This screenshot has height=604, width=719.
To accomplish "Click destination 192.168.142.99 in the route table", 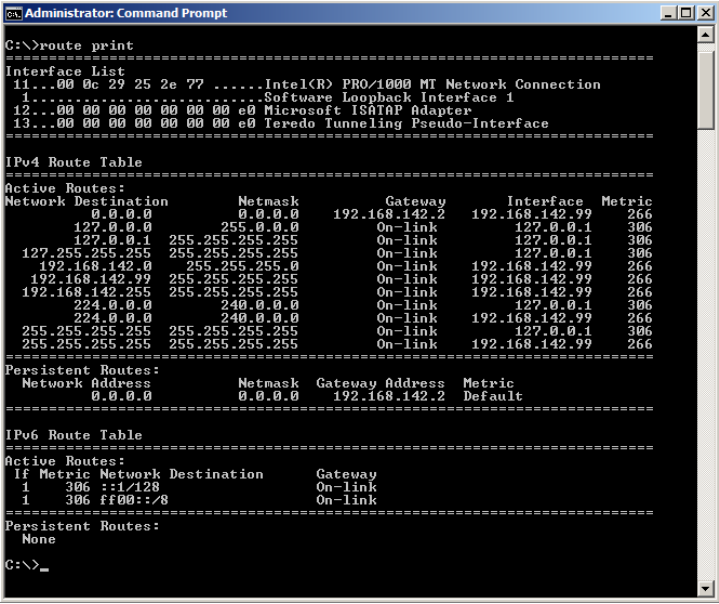I will click(91, 279).
